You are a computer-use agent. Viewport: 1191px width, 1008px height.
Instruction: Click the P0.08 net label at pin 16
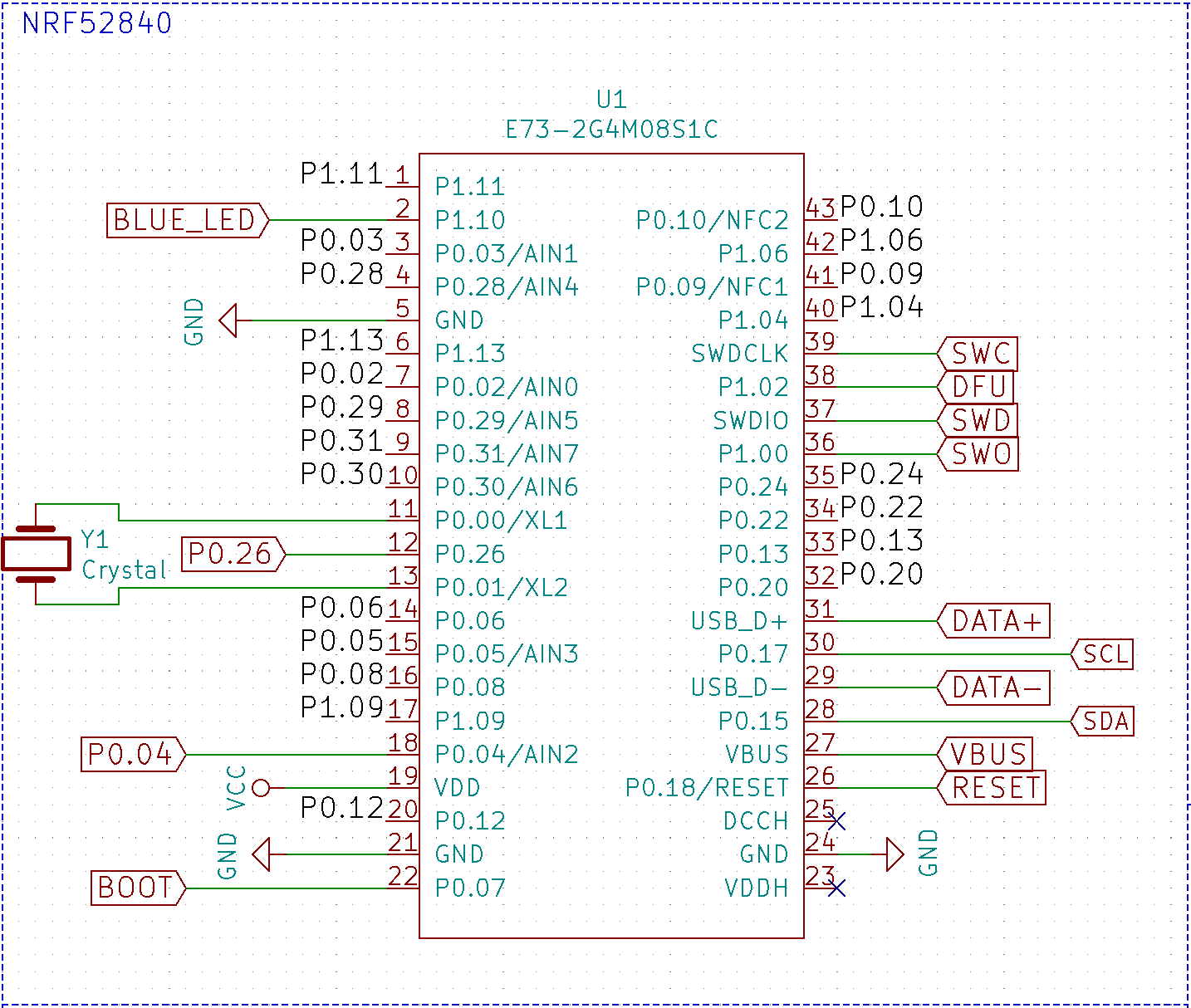342,673
